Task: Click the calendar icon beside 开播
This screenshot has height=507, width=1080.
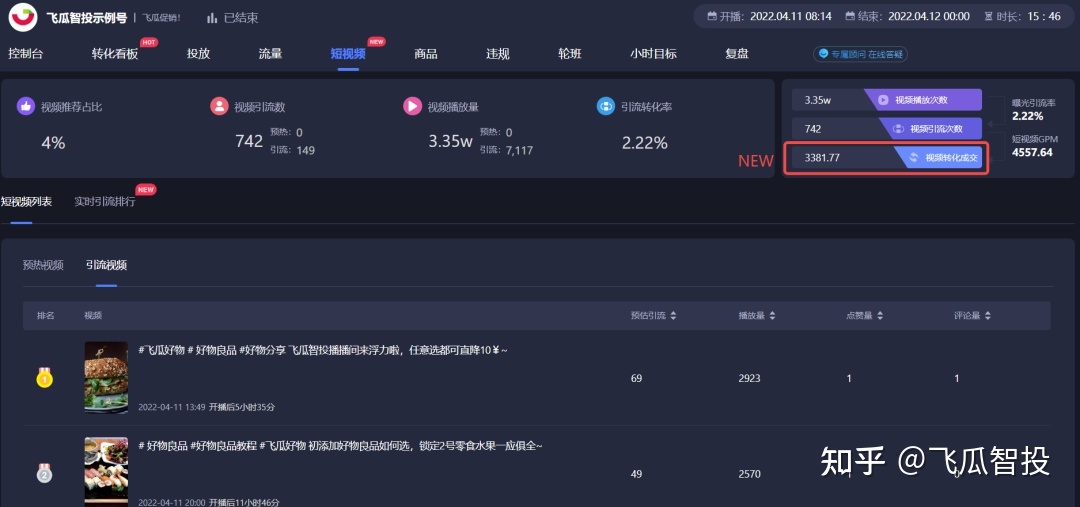Action: (712, 17)
